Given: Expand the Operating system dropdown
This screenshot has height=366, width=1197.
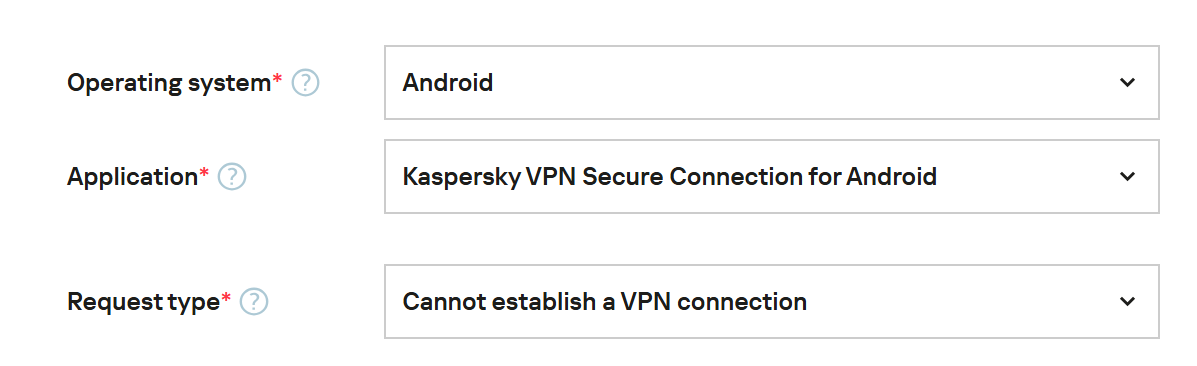Looking at the screenshot, I should point(772,83).
